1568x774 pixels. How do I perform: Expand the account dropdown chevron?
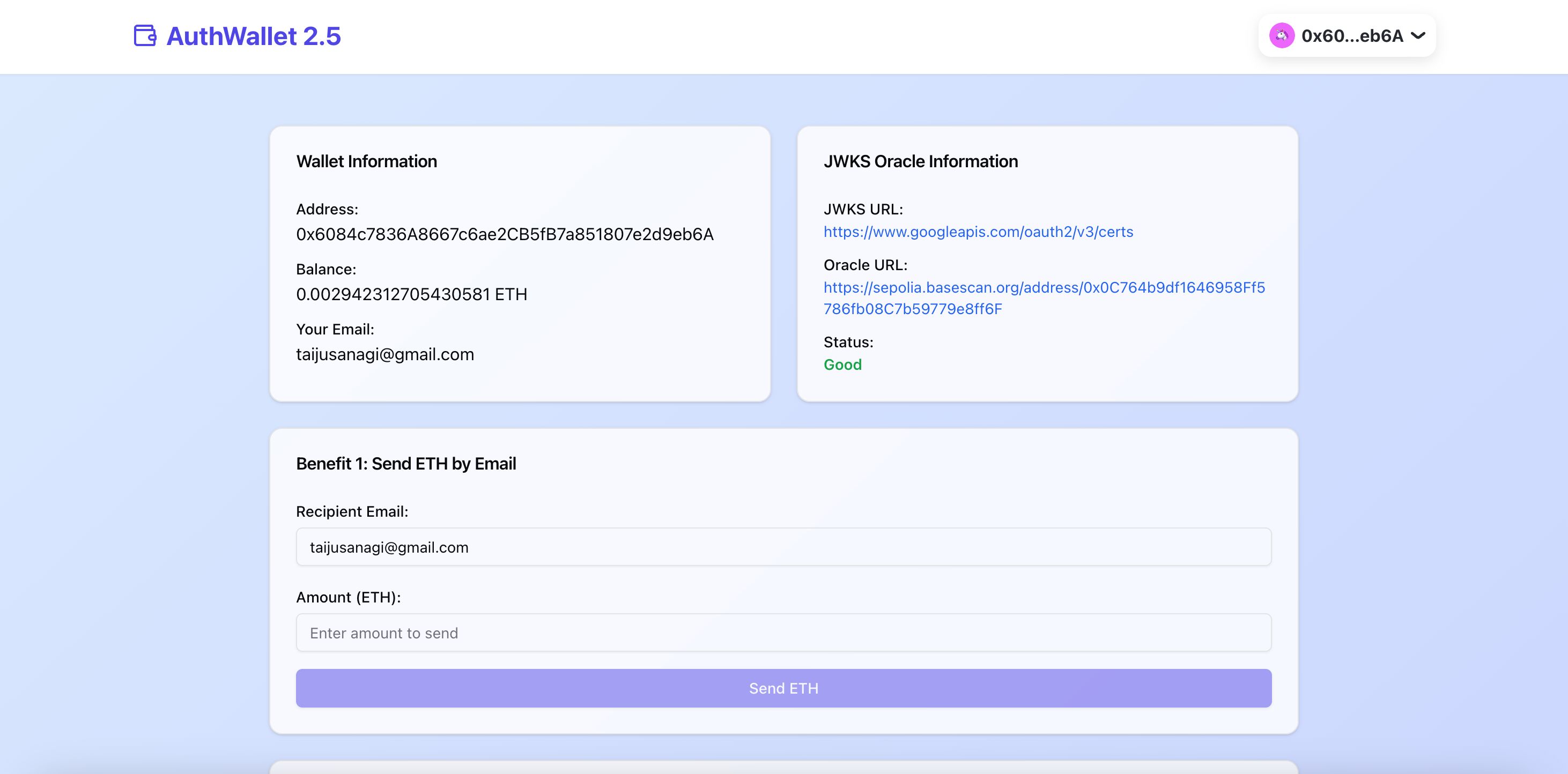(x=1418, y=35)
